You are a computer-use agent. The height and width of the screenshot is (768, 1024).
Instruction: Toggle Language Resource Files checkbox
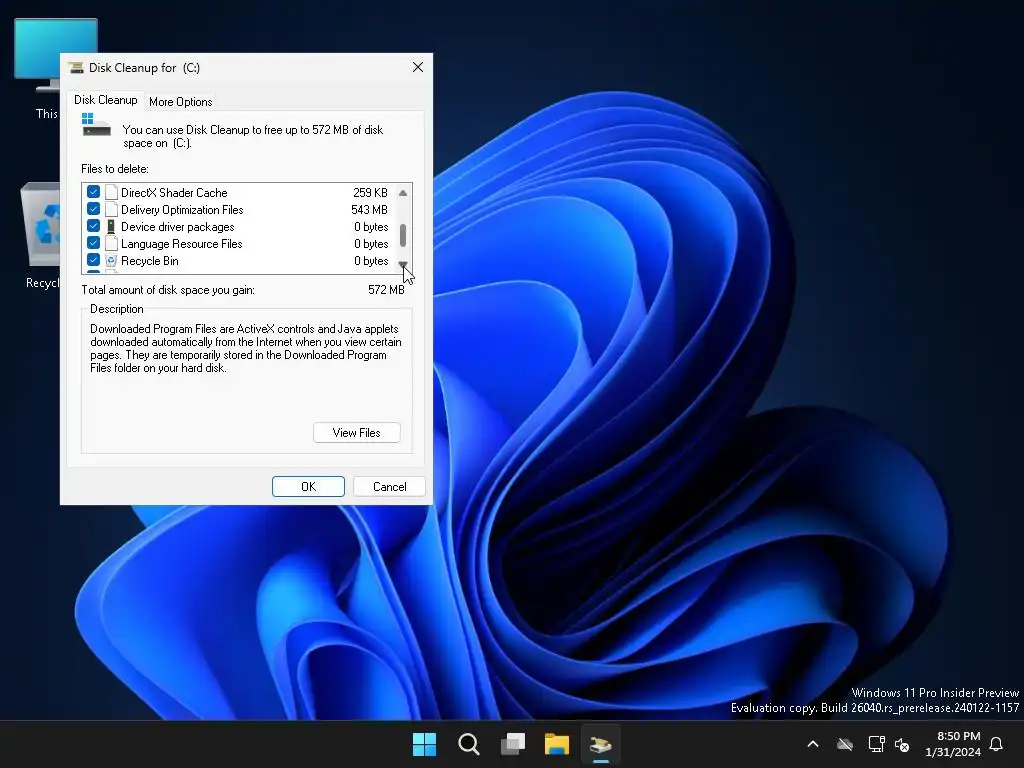[x=93, y=243]
